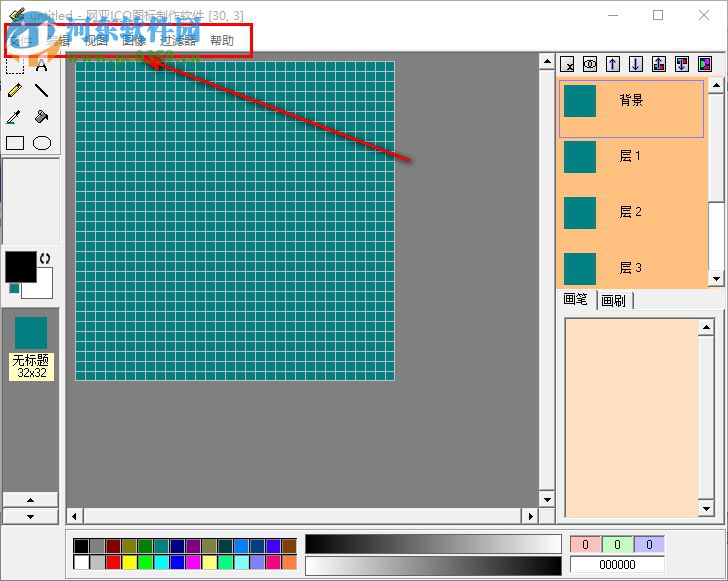Pick the olive palette swatch
The height and width of the screenshot is (581, 728).
click(129, 546)
